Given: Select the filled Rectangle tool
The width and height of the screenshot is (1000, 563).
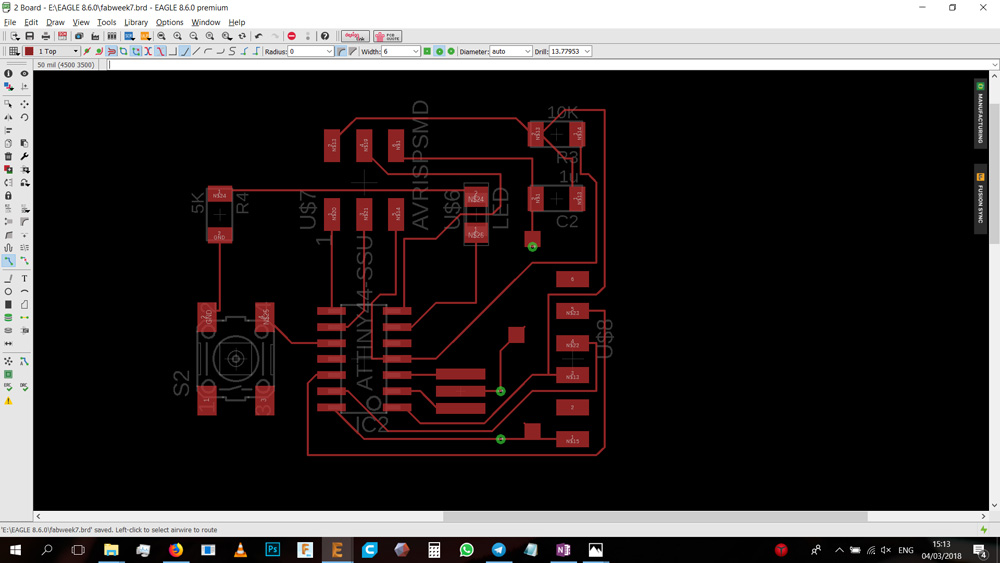Looking at the screenshot, I should (8, 305).
